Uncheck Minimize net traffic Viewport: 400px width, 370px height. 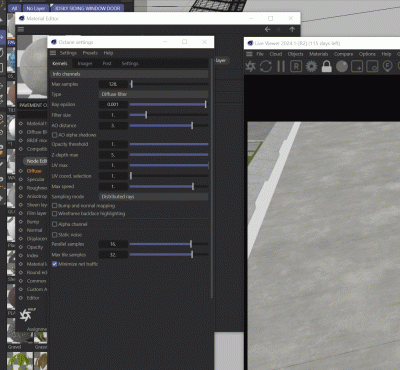(55, 264)
